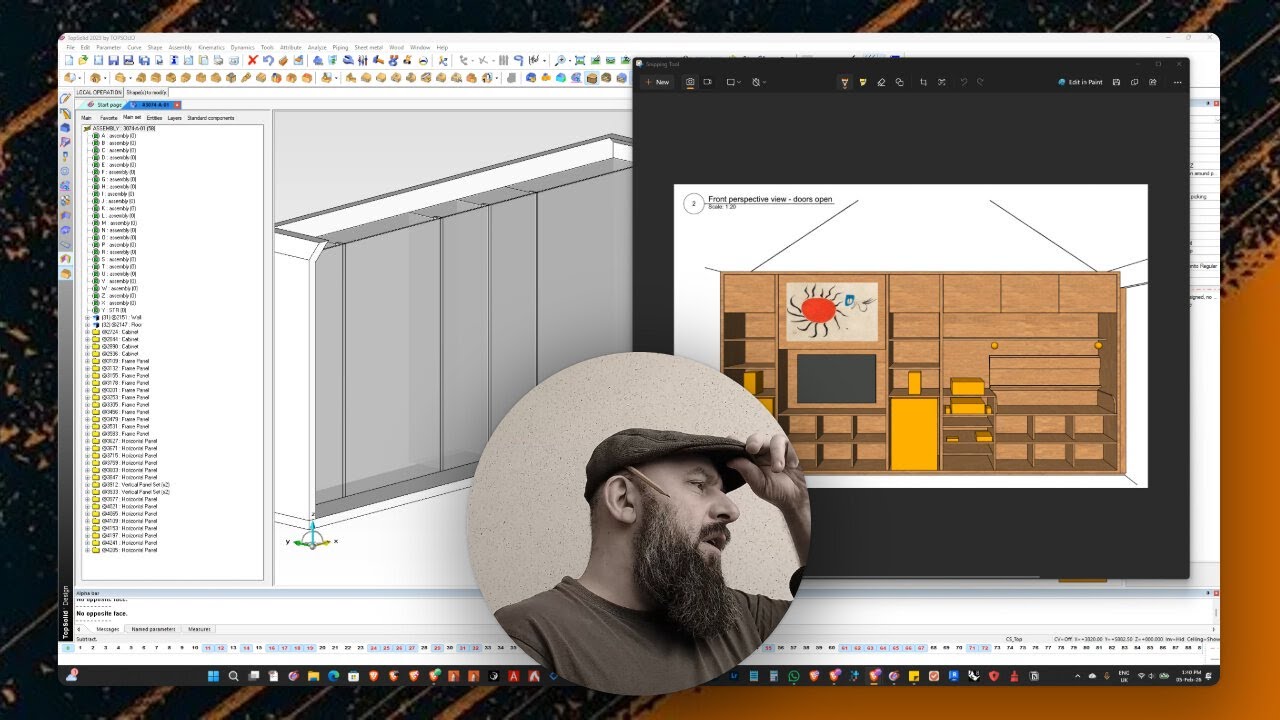Click the Measures tab in alpha bar
Screen dimensions: 1280x720
point(199,629)
